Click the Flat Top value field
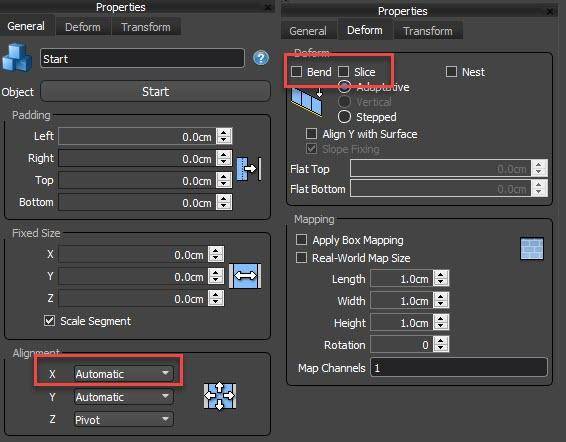This screenshot has height=442, width=566. 441,168
